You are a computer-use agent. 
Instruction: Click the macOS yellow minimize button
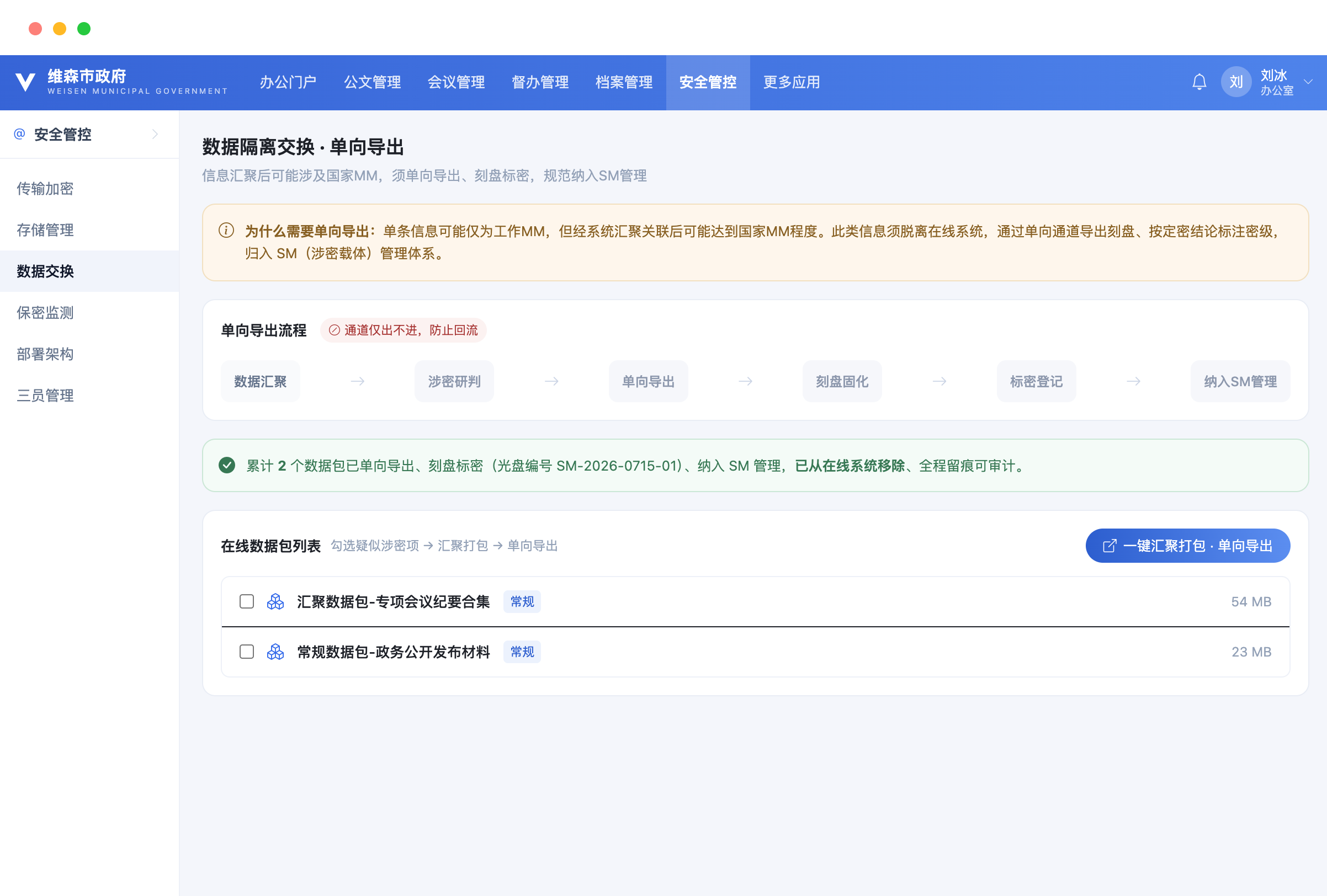pos(60,29)
